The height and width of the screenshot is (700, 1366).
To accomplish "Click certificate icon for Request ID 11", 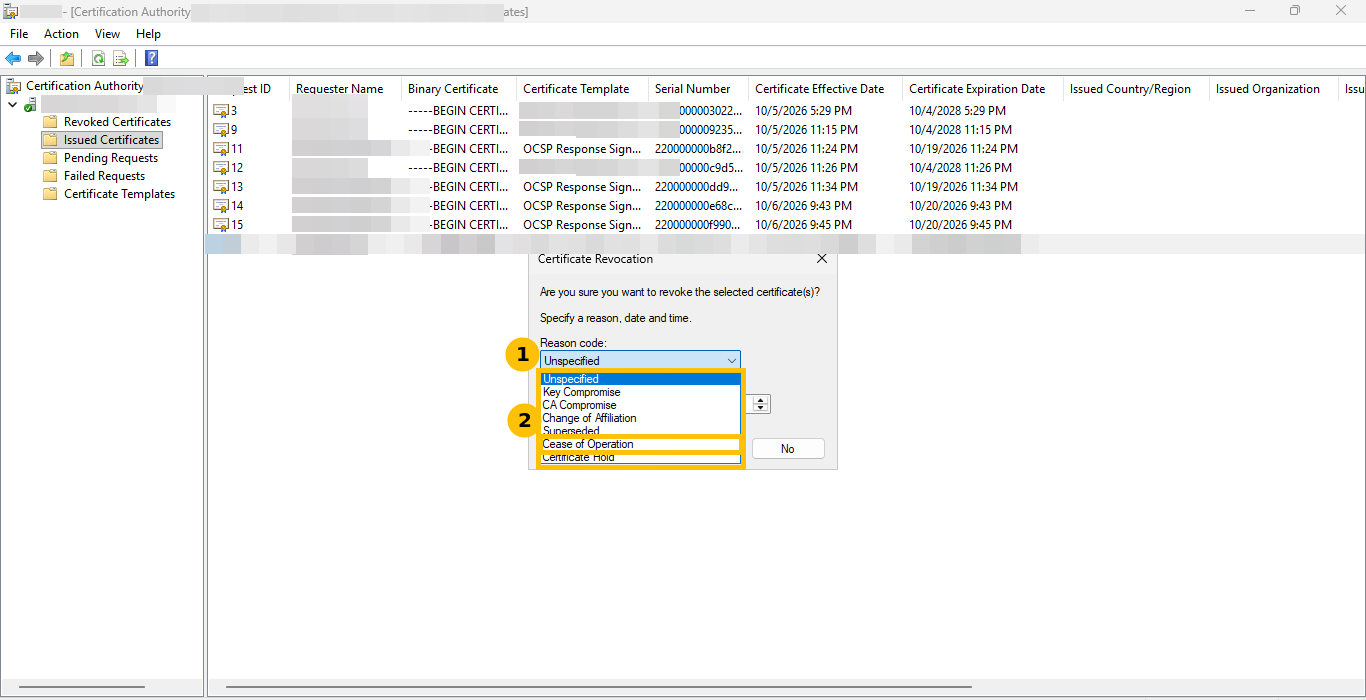I will 221,148.
